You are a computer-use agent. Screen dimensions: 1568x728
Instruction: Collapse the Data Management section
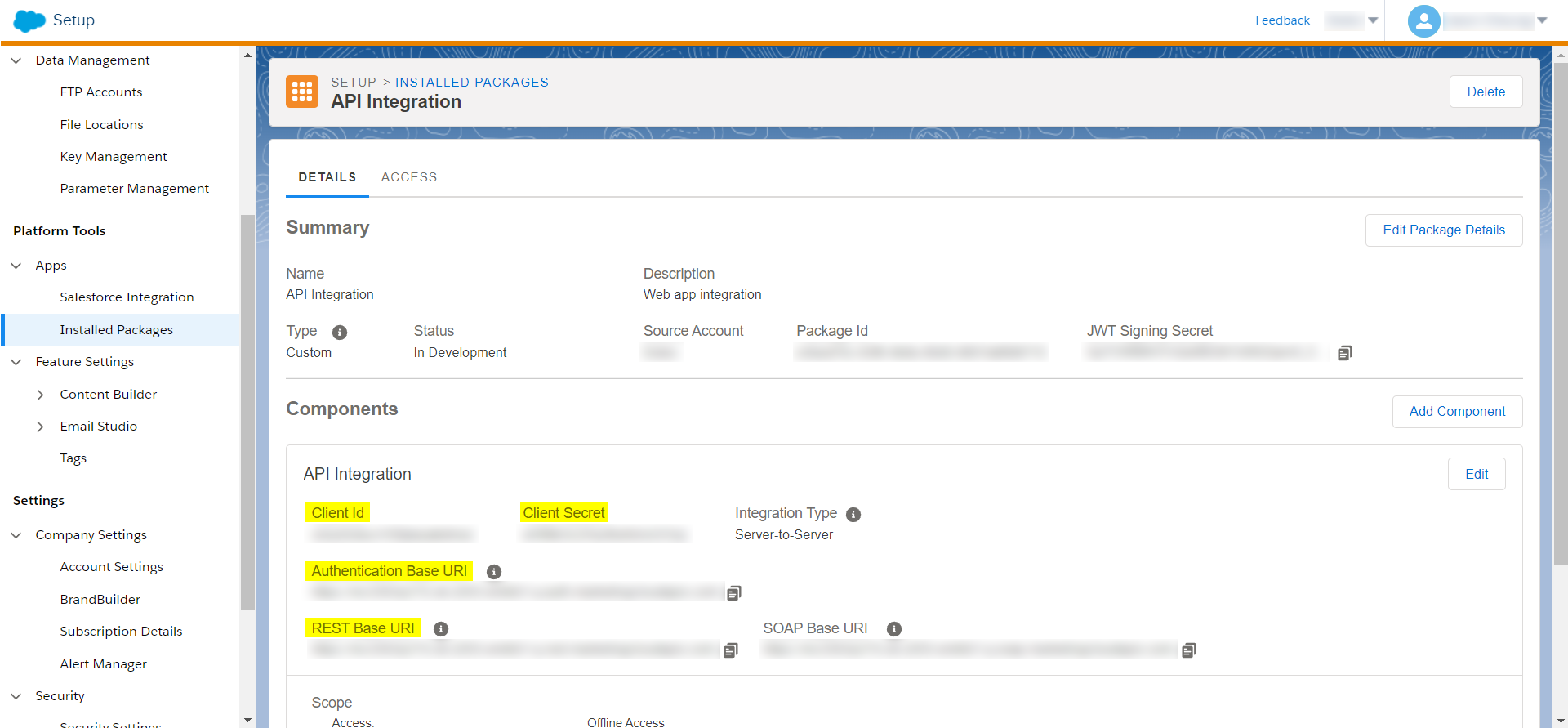(x=16, y=60)
